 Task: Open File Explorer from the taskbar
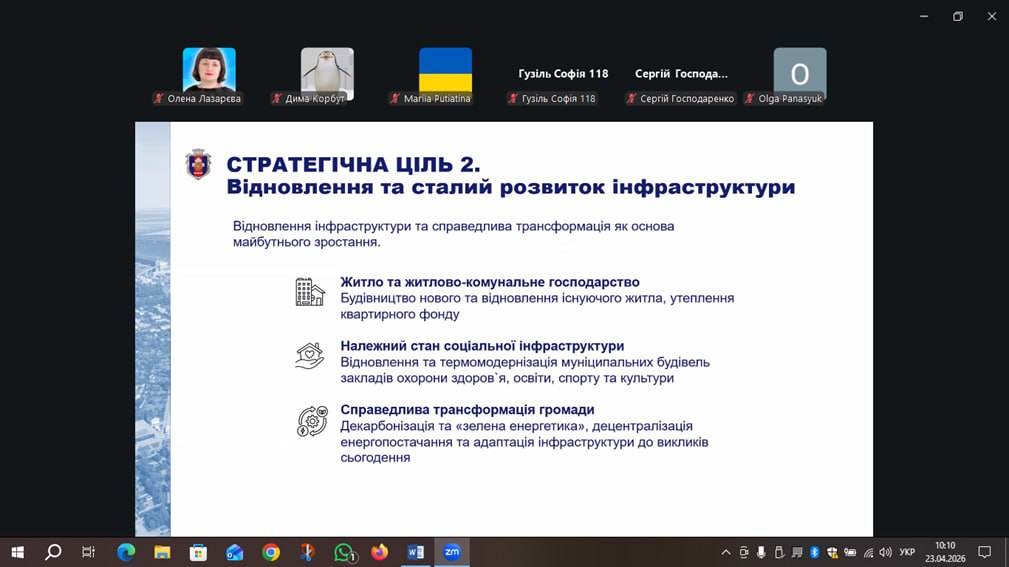point(162,552)
